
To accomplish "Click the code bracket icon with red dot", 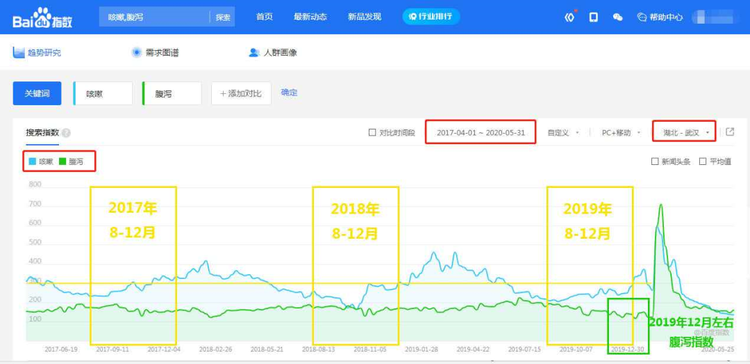I will point(569,17).
